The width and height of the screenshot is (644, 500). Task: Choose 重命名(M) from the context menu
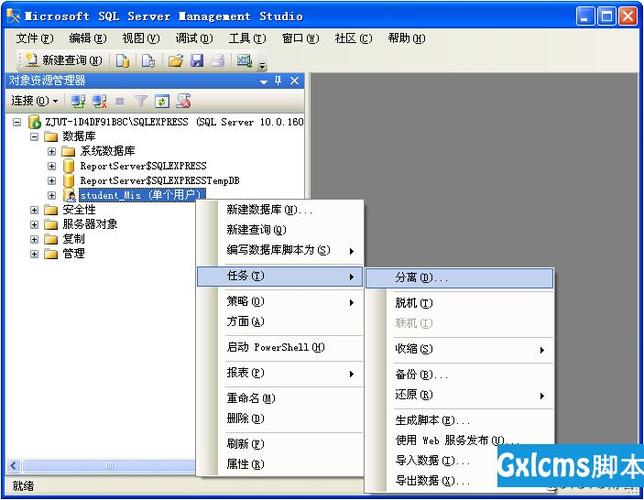pyautogui.click(x=280, y=399)
